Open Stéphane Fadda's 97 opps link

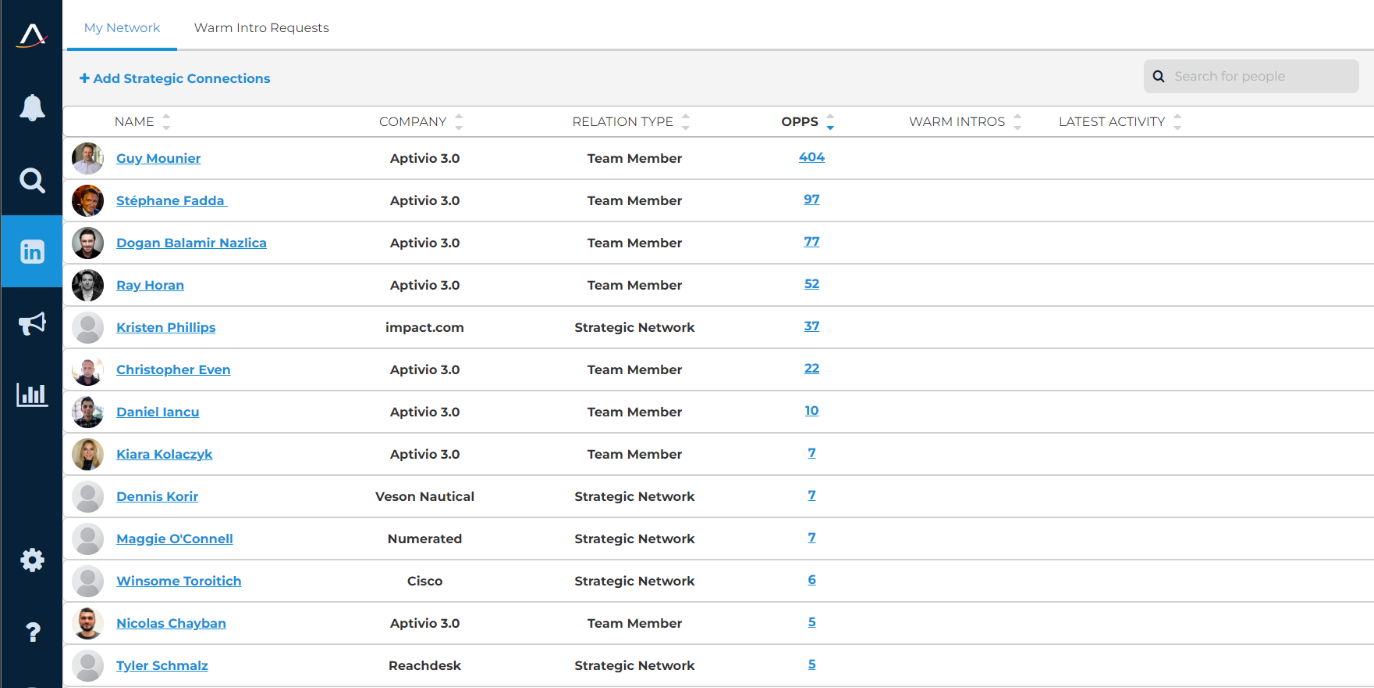(x=812, y=199)
